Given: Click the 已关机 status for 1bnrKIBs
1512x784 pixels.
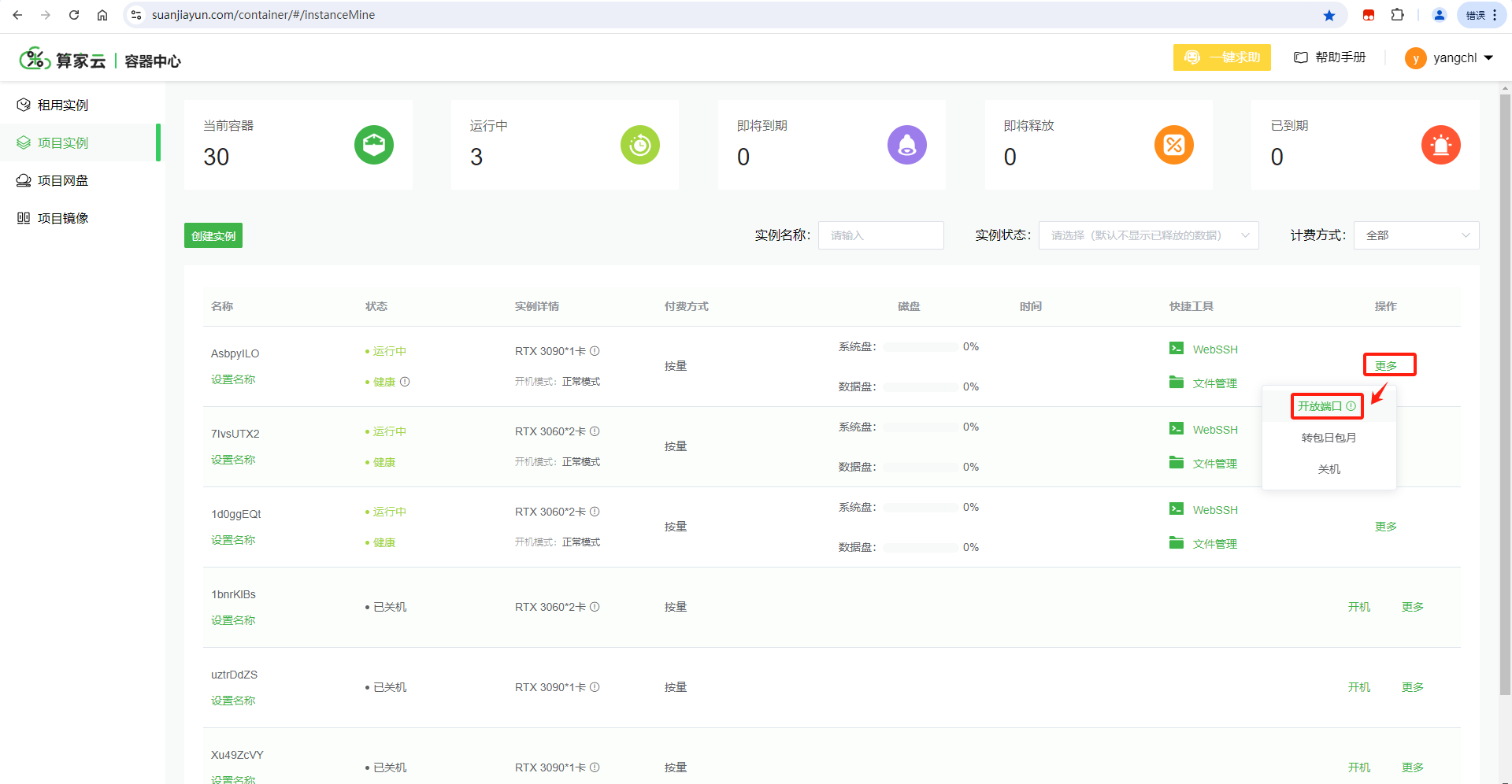Looking at the screenshot, I should click(x=390, y=607).
